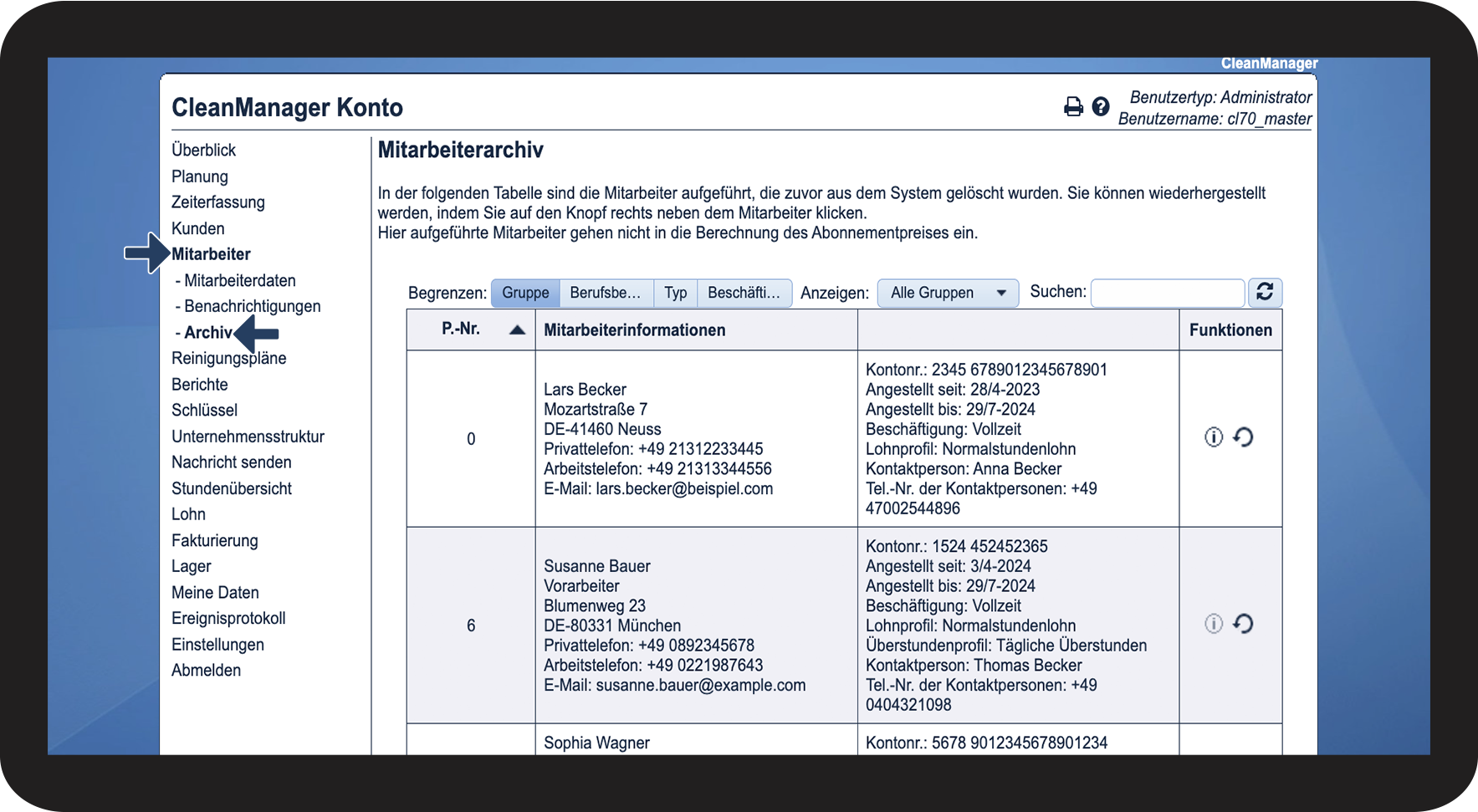Open the Alle Gruppen dropdown
Viewport: 1478px width, 812px height.
pyautogui.click(x=948, y=293)
